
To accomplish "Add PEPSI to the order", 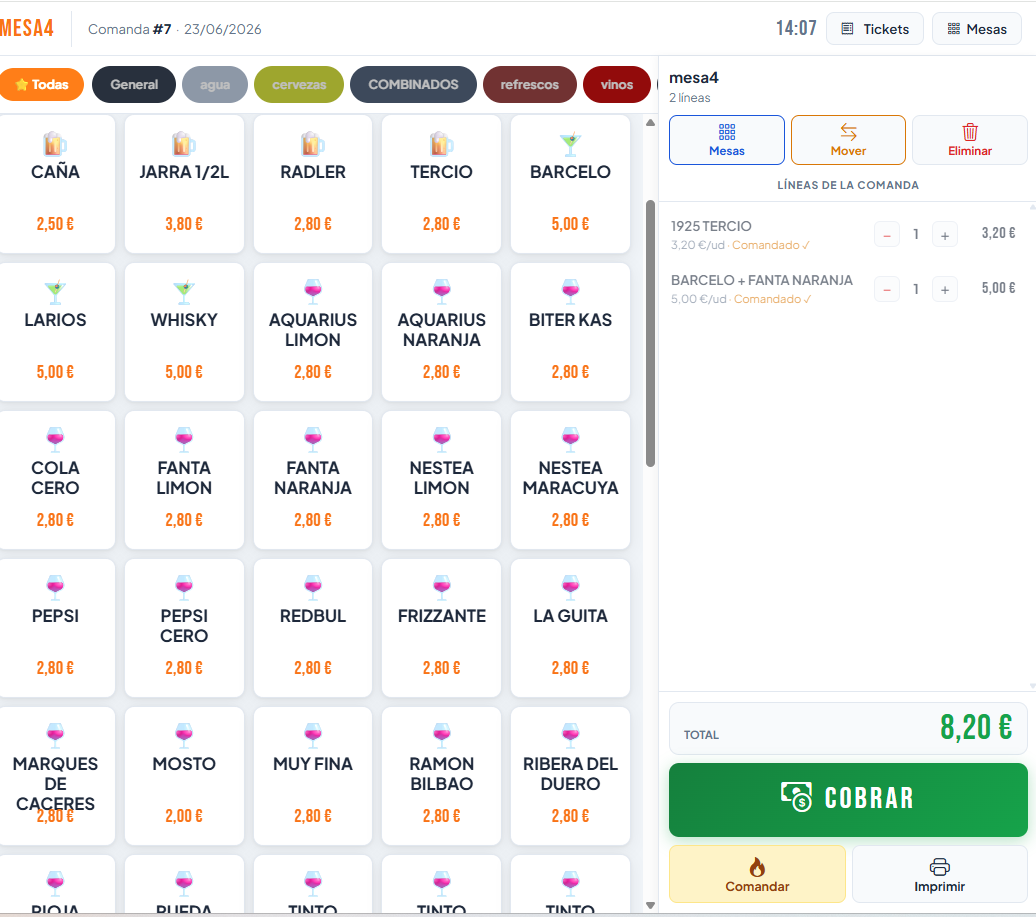I will click(x=56, y=628).
